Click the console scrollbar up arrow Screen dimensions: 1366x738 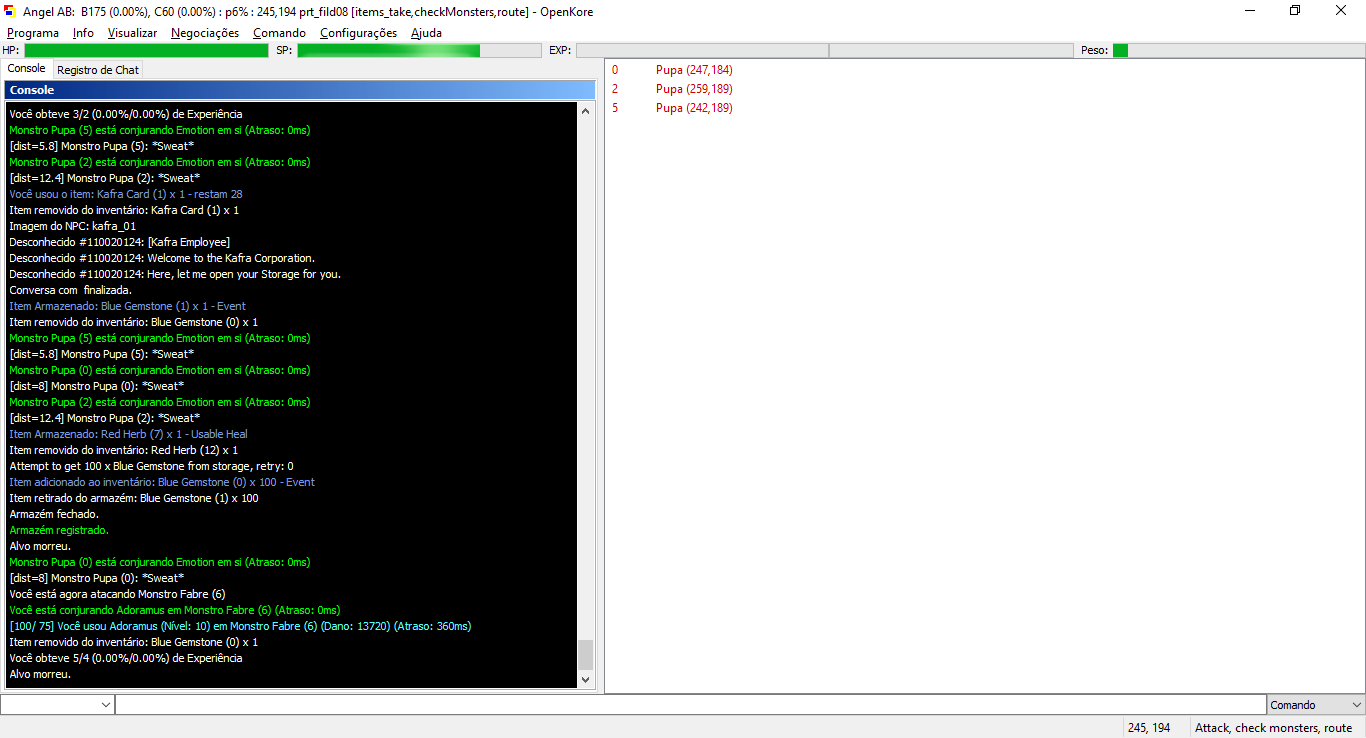click(585, 111)
